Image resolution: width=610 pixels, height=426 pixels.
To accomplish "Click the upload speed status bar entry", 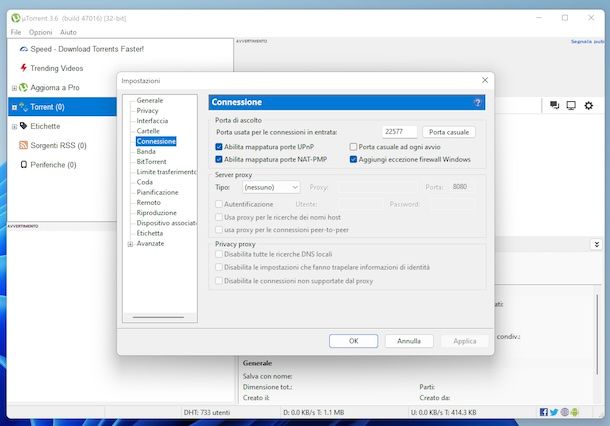I will click(x=443, y=412).
